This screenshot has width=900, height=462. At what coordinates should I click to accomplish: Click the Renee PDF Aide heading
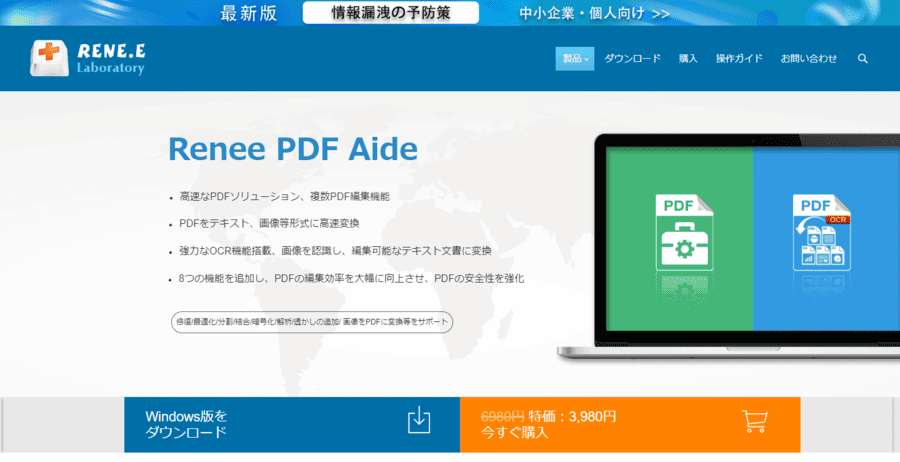pyautogui.click(x=293, y=149)
